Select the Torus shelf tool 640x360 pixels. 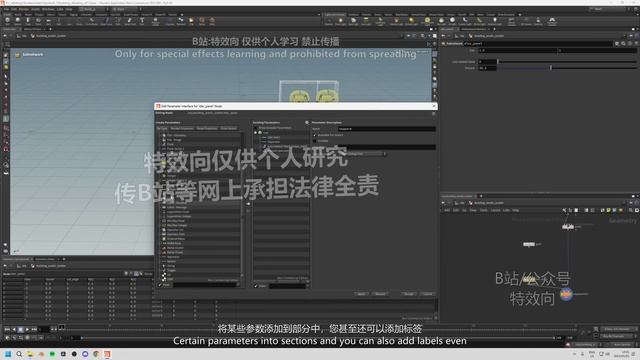click(x=38, y=21)
